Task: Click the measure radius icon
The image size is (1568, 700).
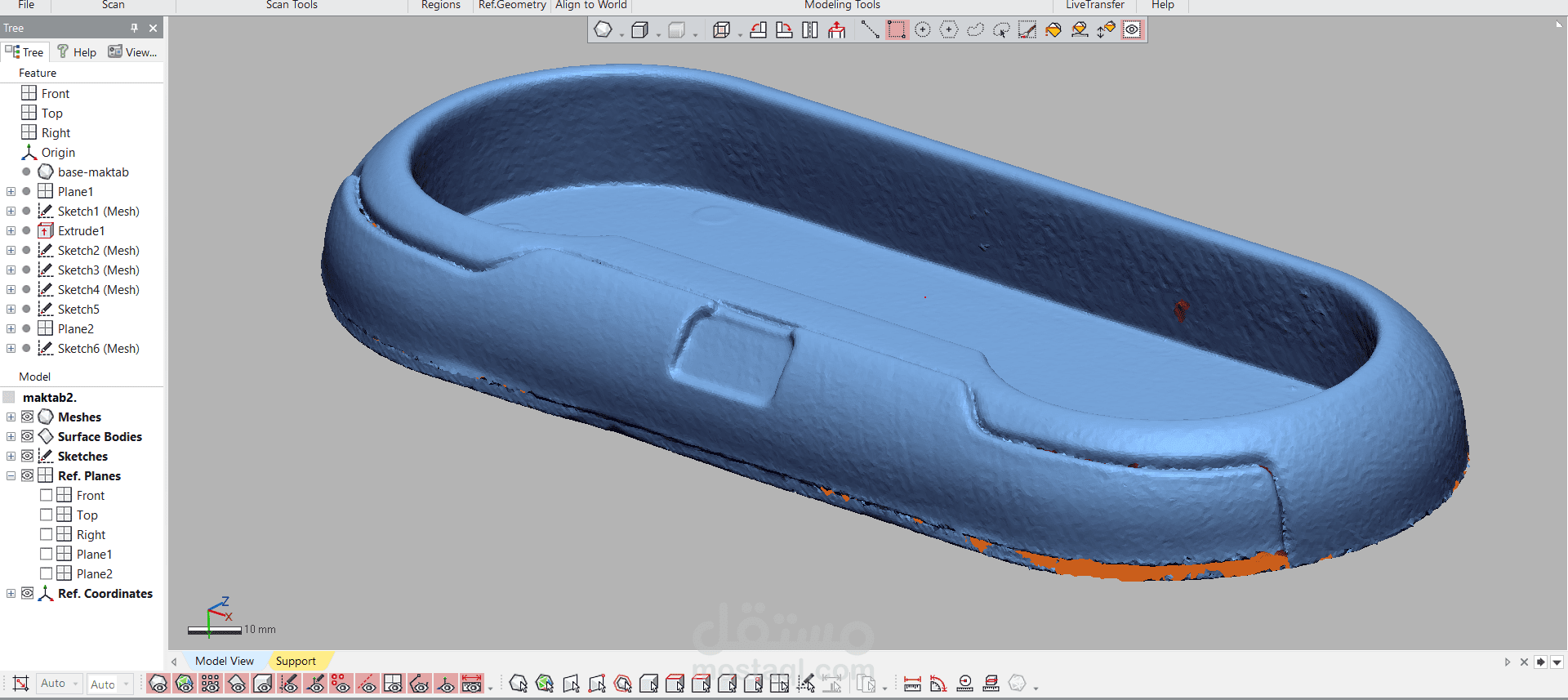Action: (965, 684)
